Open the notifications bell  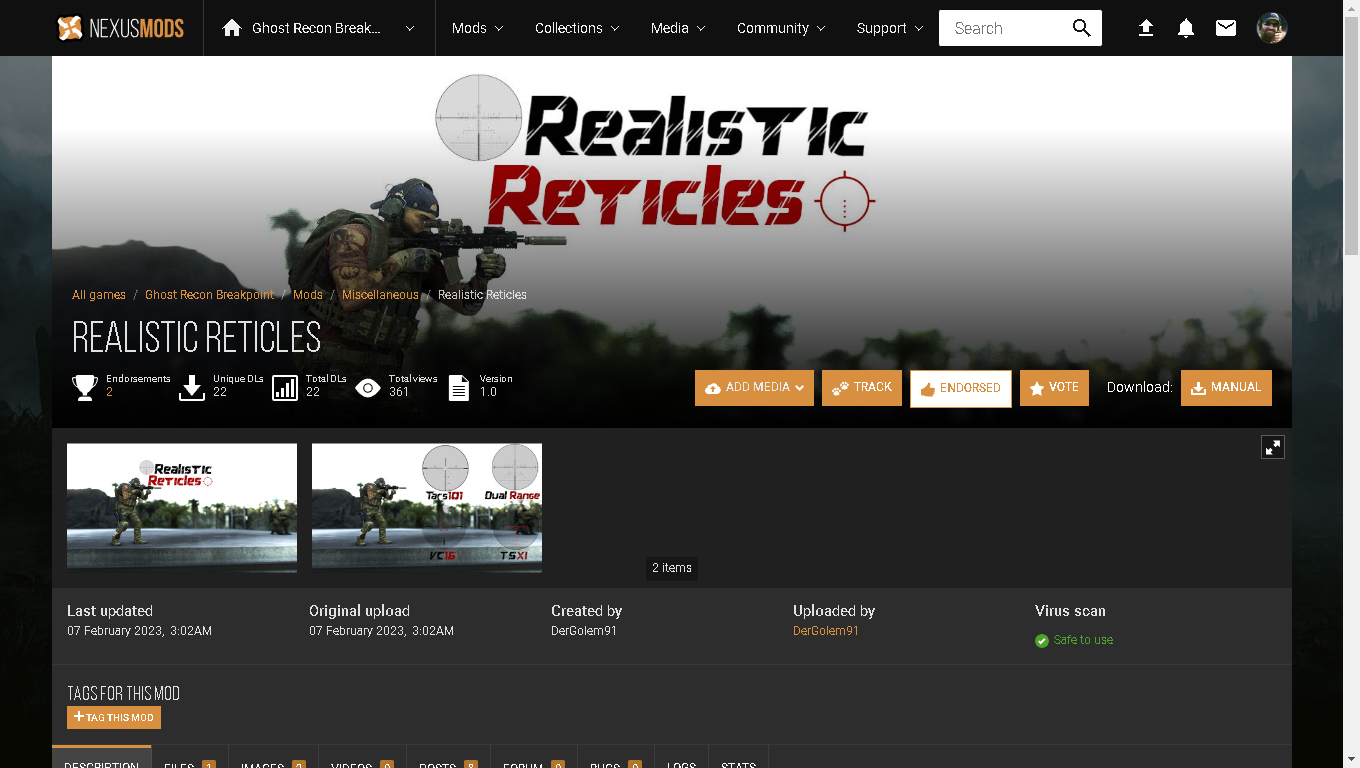(x=1186, y=28)
